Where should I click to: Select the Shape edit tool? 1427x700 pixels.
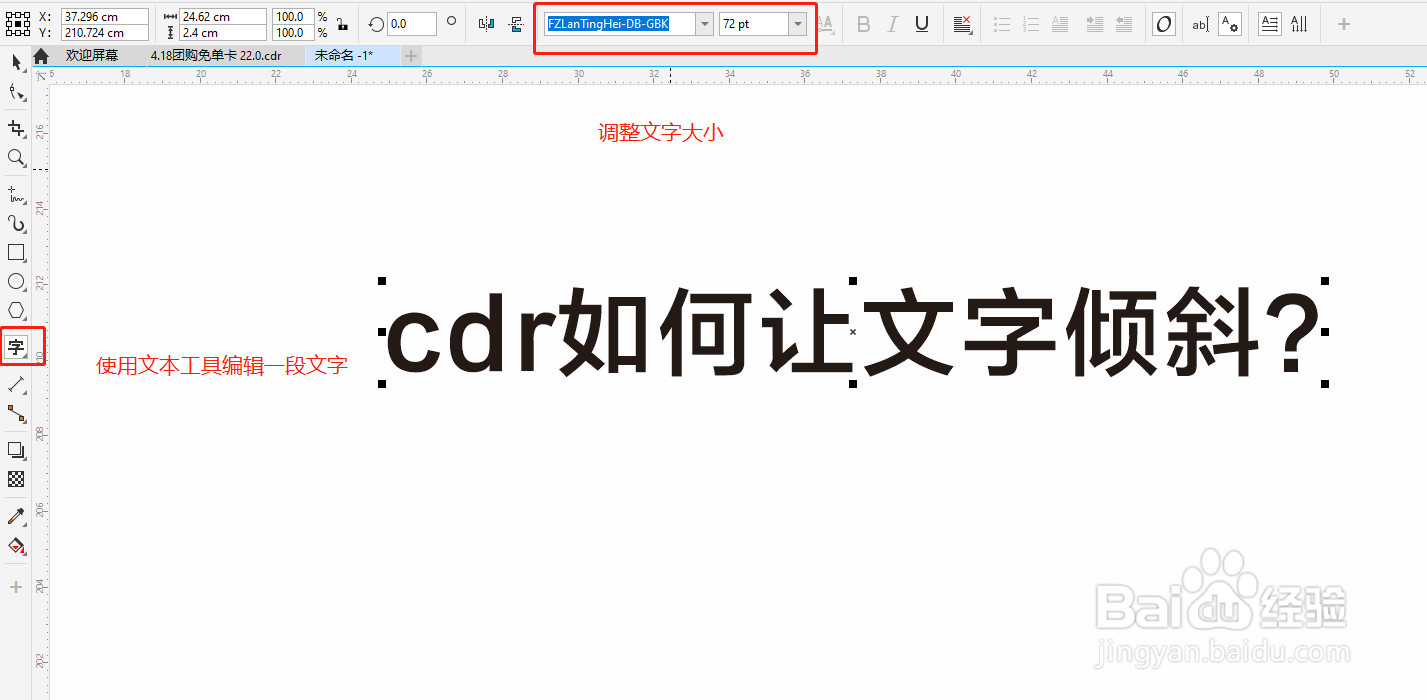(16, 93)
